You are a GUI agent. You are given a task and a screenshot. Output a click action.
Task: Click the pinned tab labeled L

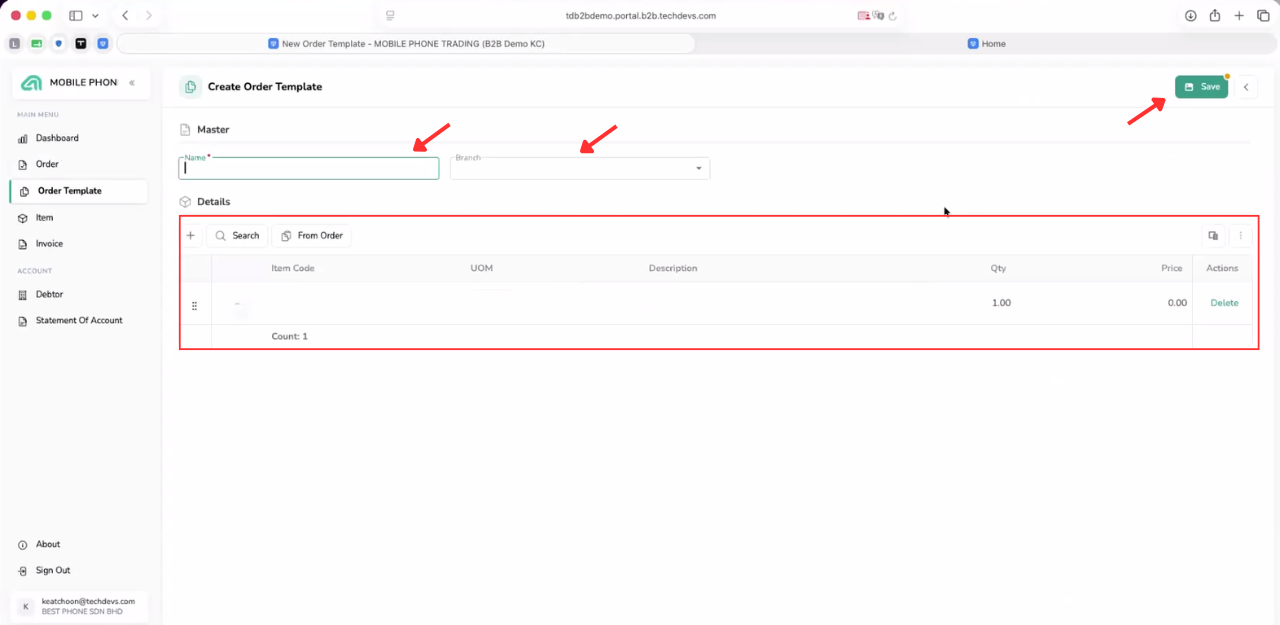click(x=15, y=44)
